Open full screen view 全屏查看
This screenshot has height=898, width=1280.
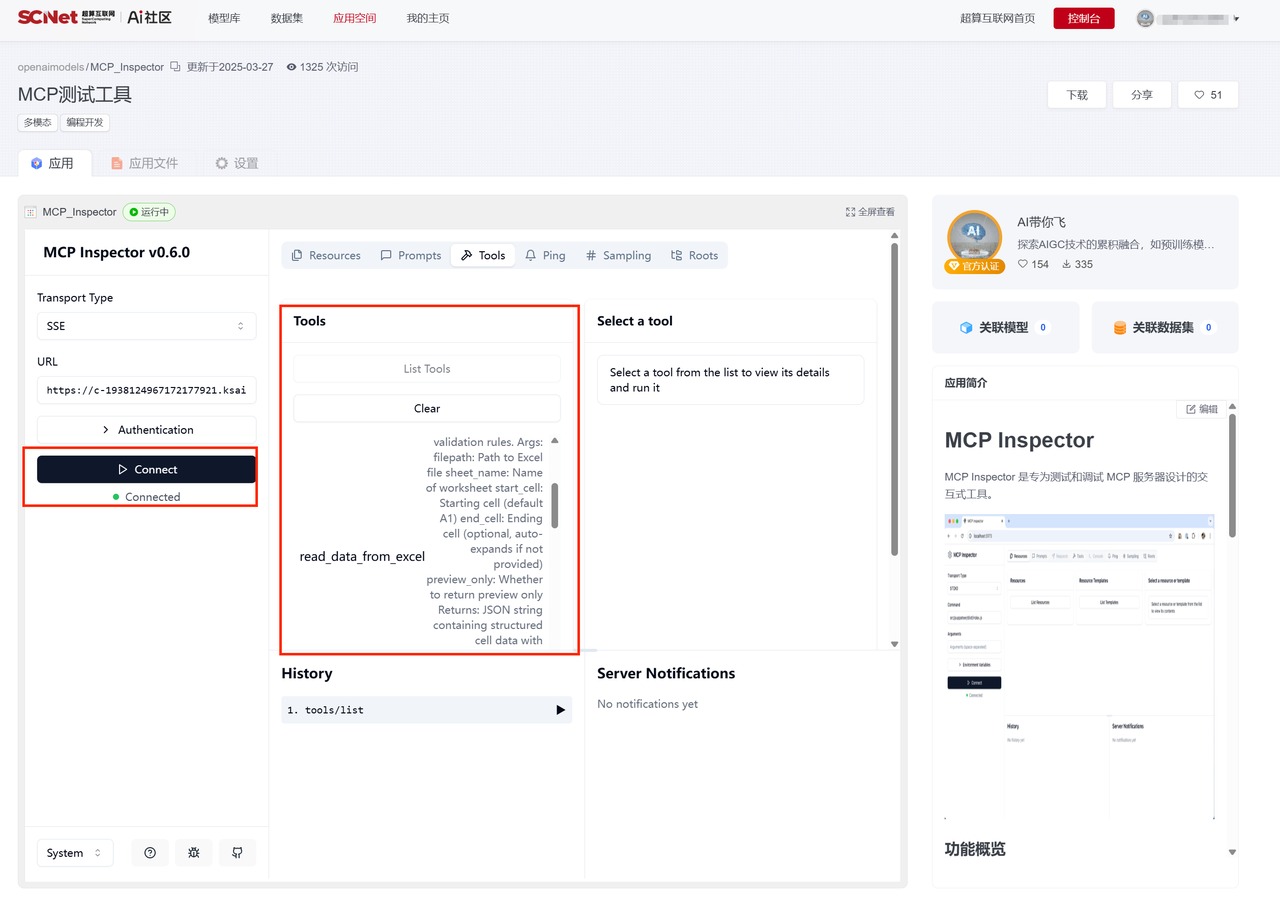[870, 212]
